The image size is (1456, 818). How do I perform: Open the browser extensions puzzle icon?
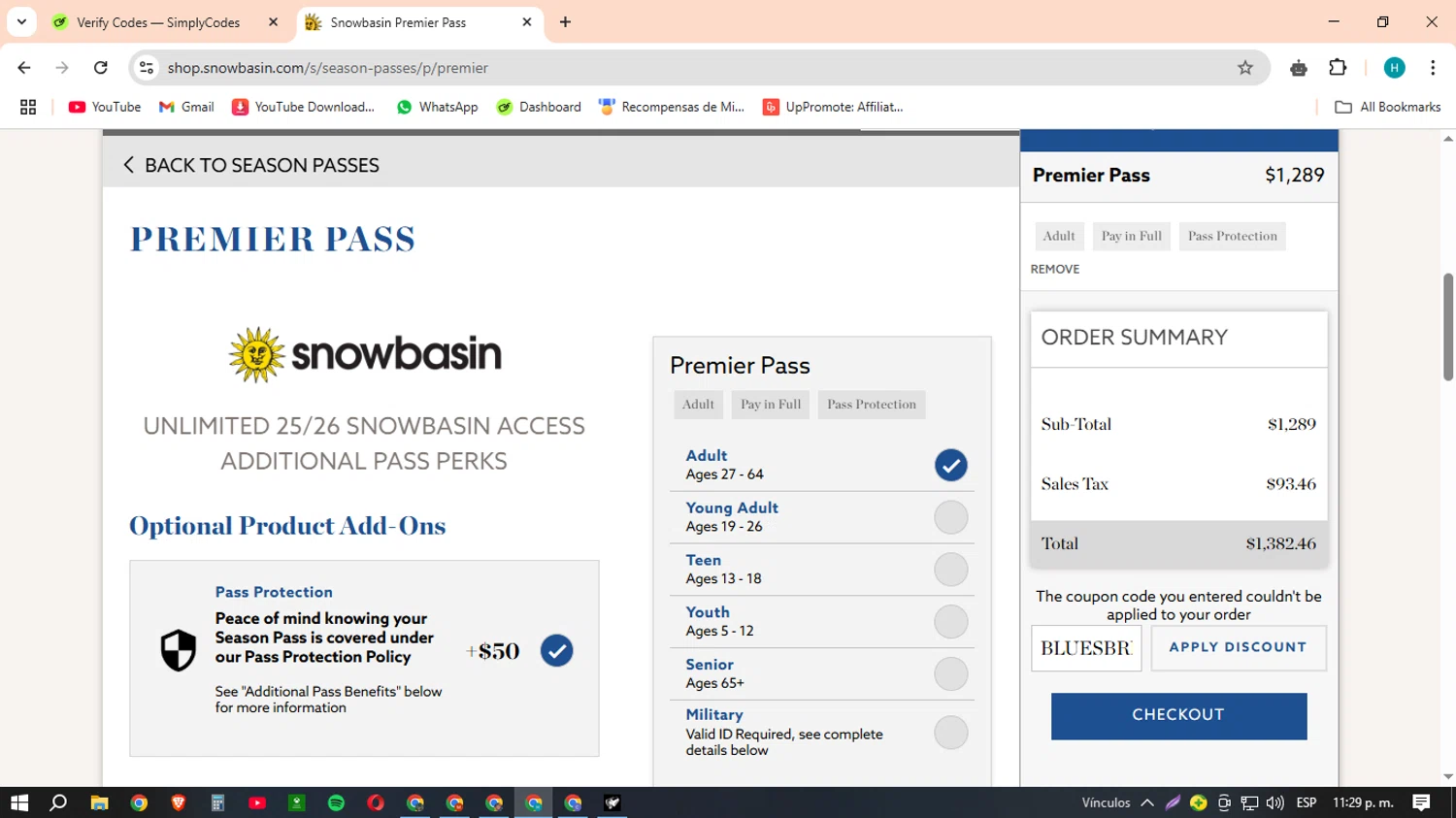(1338, 68)
